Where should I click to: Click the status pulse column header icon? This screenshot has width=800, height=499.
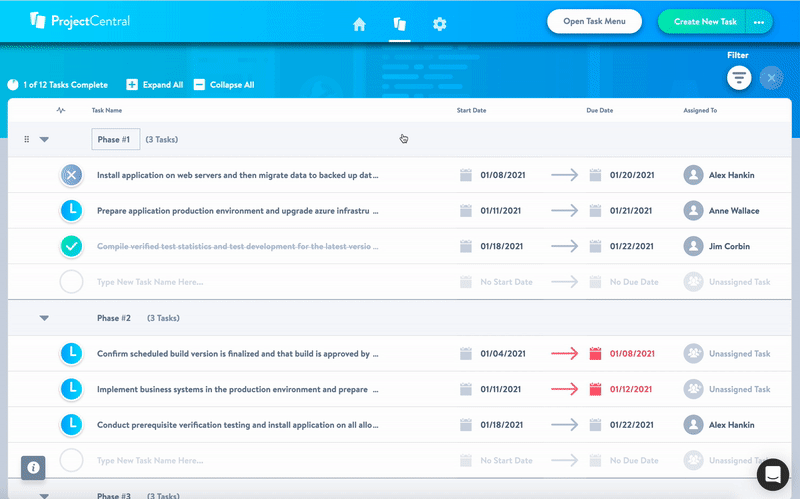tap(61, 110)
